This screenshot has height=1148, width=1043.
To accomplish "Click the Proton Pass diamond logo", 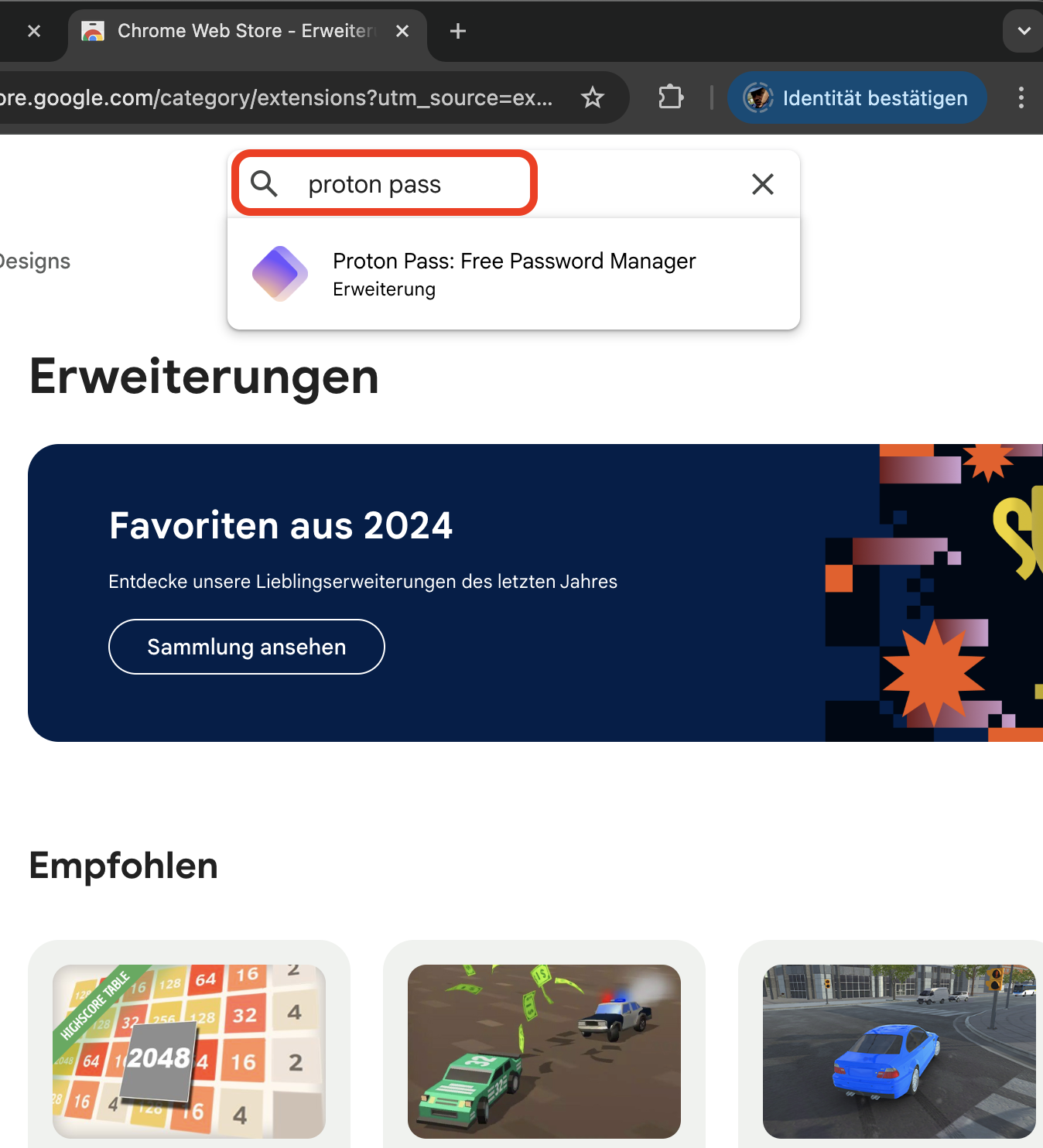I will [280, 274].
